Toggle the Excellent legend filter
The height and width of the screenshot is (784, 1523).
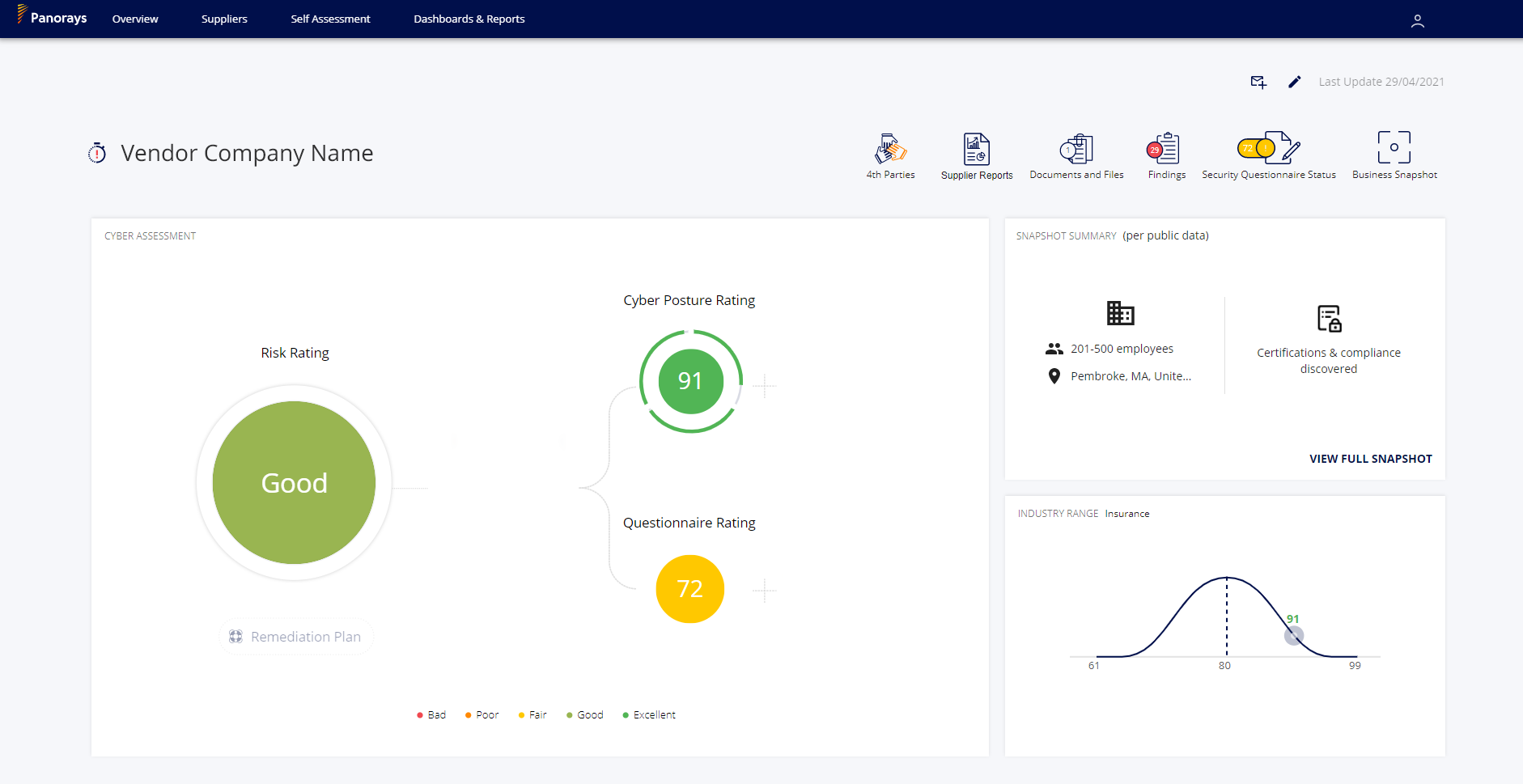pos(649,714)
